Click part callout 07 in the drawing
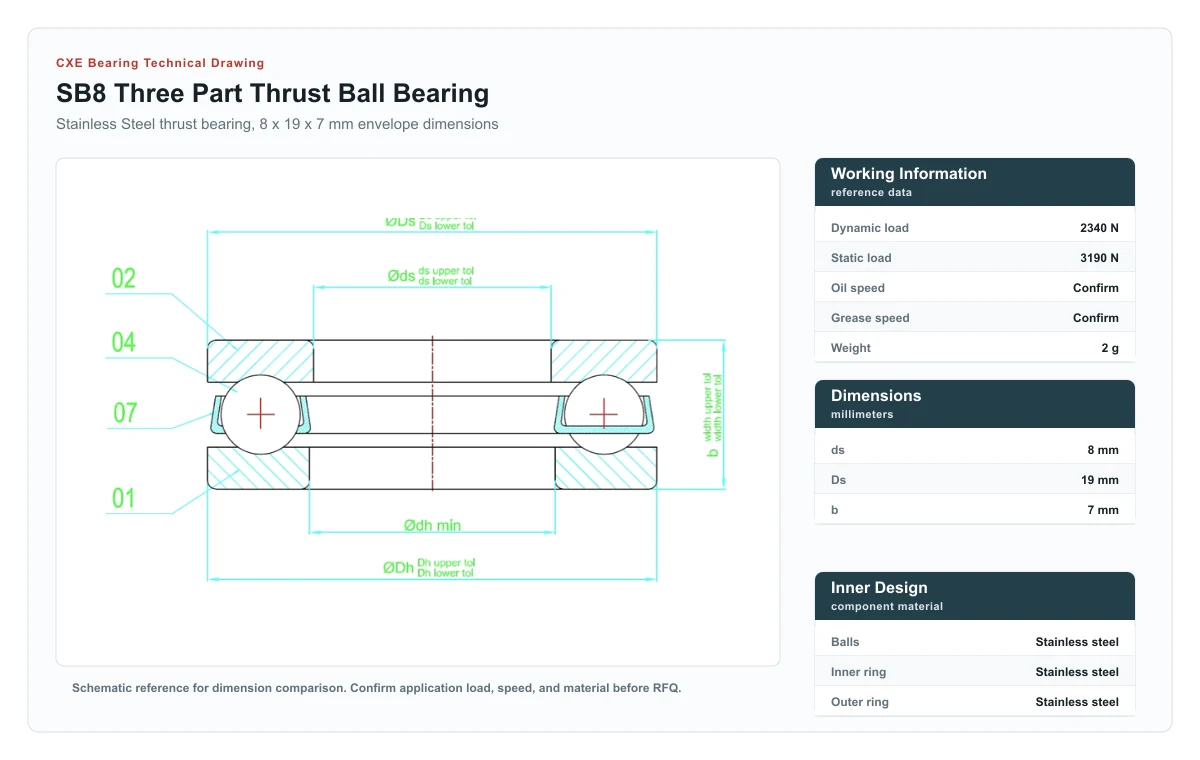Screen dimensions: 1200x760 (124, 412)
